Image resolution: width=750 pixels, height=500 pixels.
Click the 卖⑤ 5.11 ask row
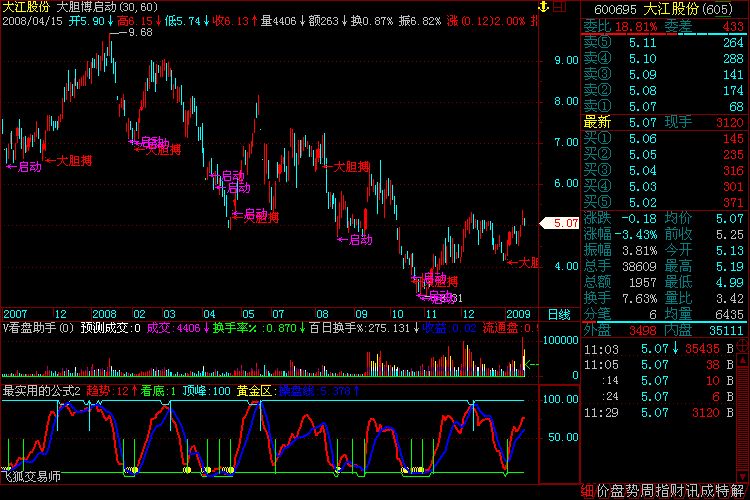[x=664, y=43]
